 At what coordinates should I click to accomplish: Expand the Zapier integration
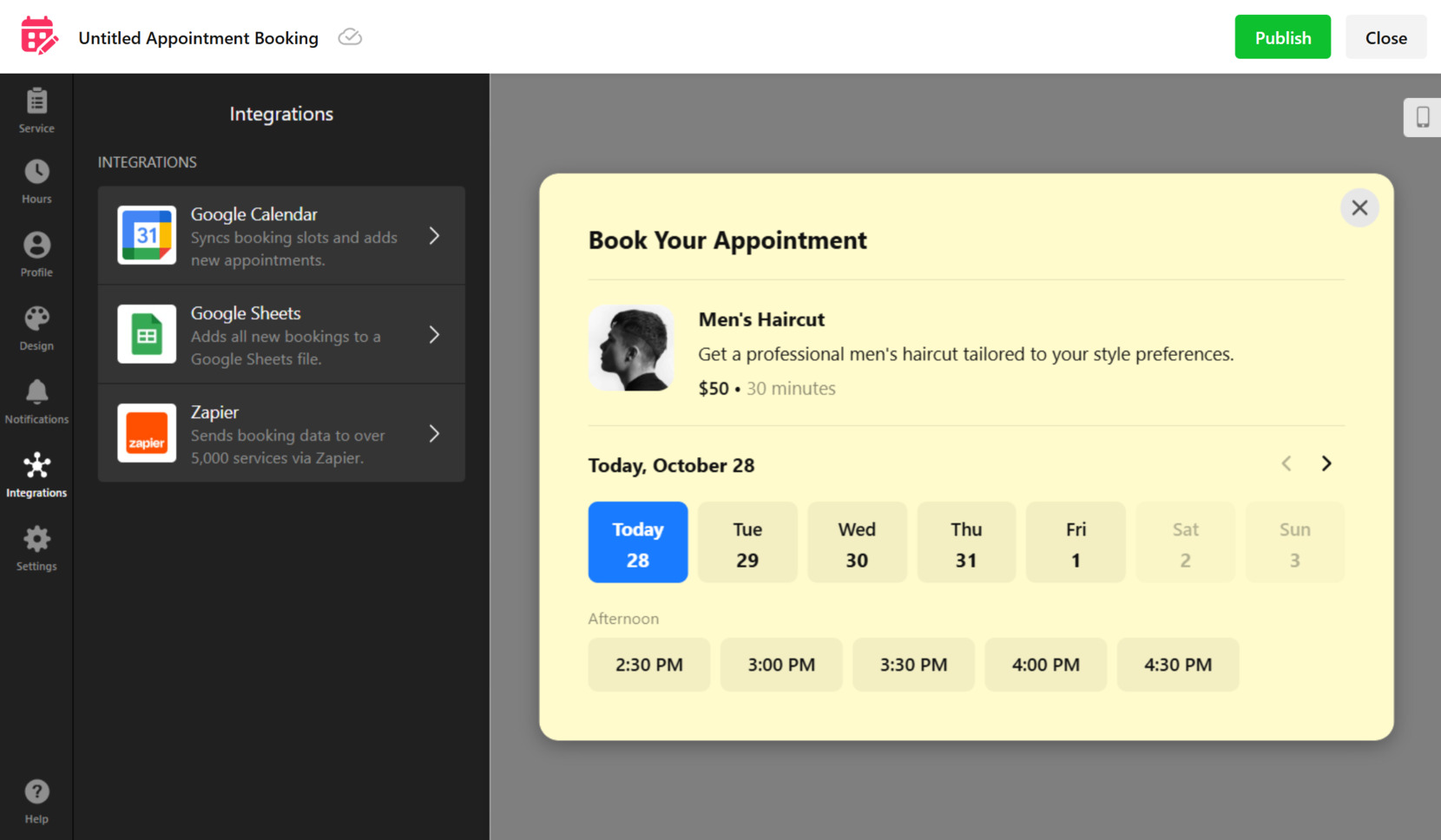(x=281, y=433)
